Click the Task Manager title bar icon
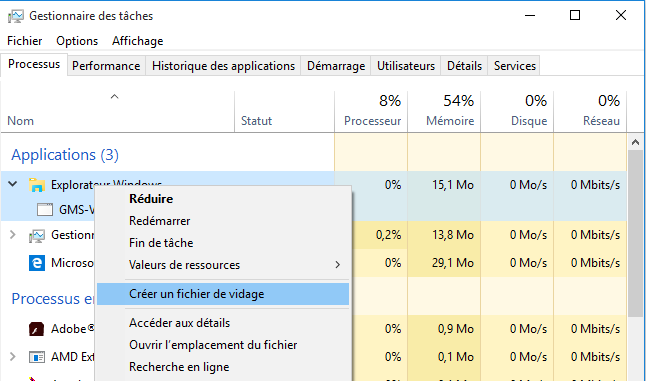The height and width of the screenshot is (381, 646). click(x=16, y=16)
